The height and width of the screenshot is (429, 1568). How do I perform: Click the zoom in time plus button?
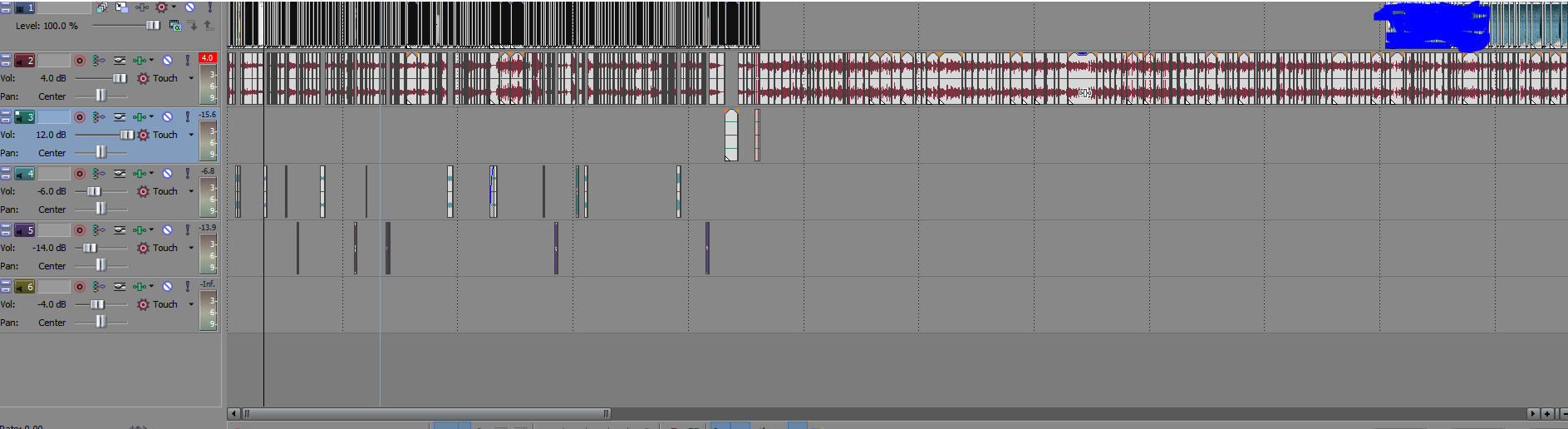[1547, 413]
